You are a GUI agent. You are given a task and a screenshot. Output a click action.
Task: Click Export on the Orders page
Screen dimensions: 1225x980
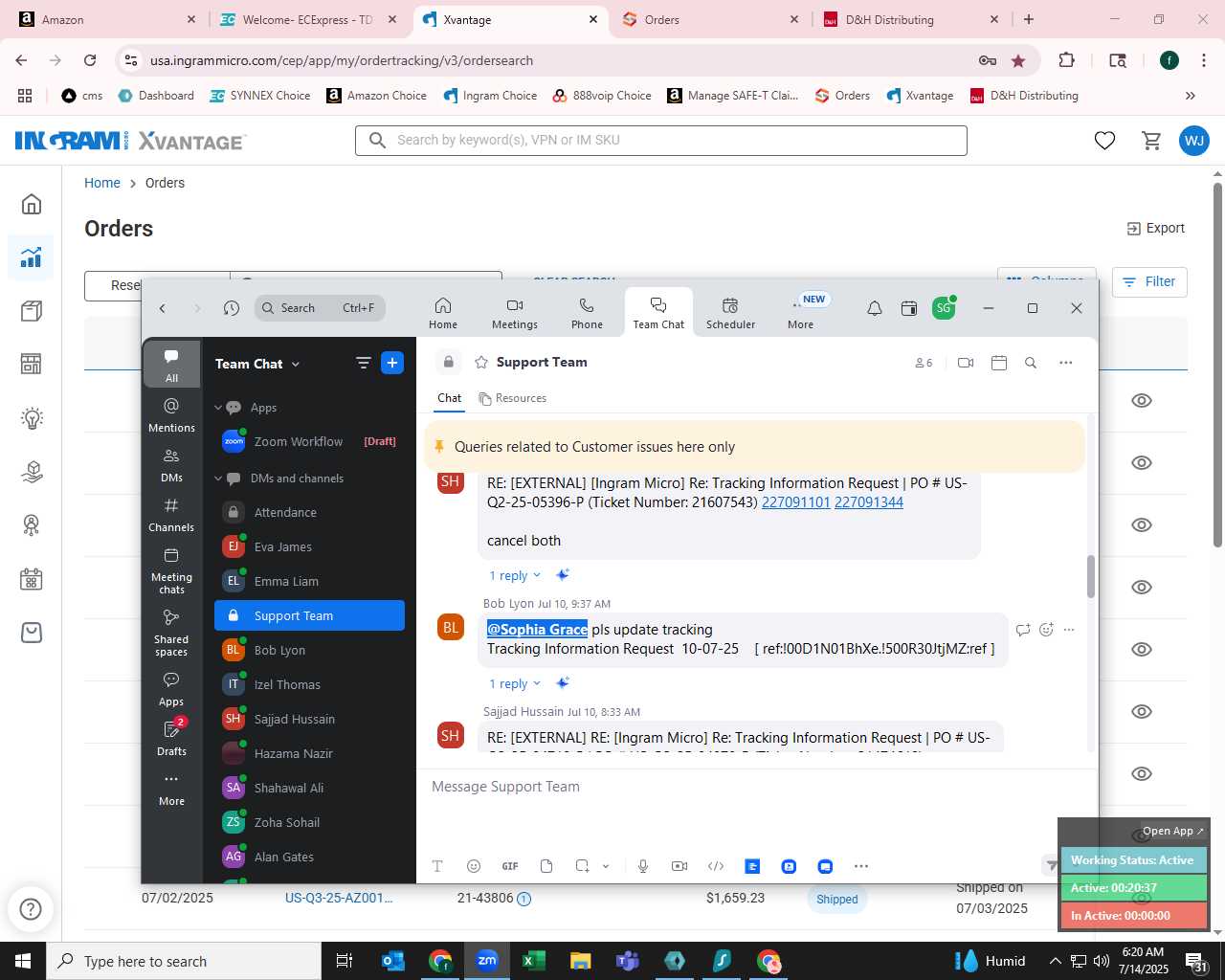pyautogui.click(x=1156, y=228)
